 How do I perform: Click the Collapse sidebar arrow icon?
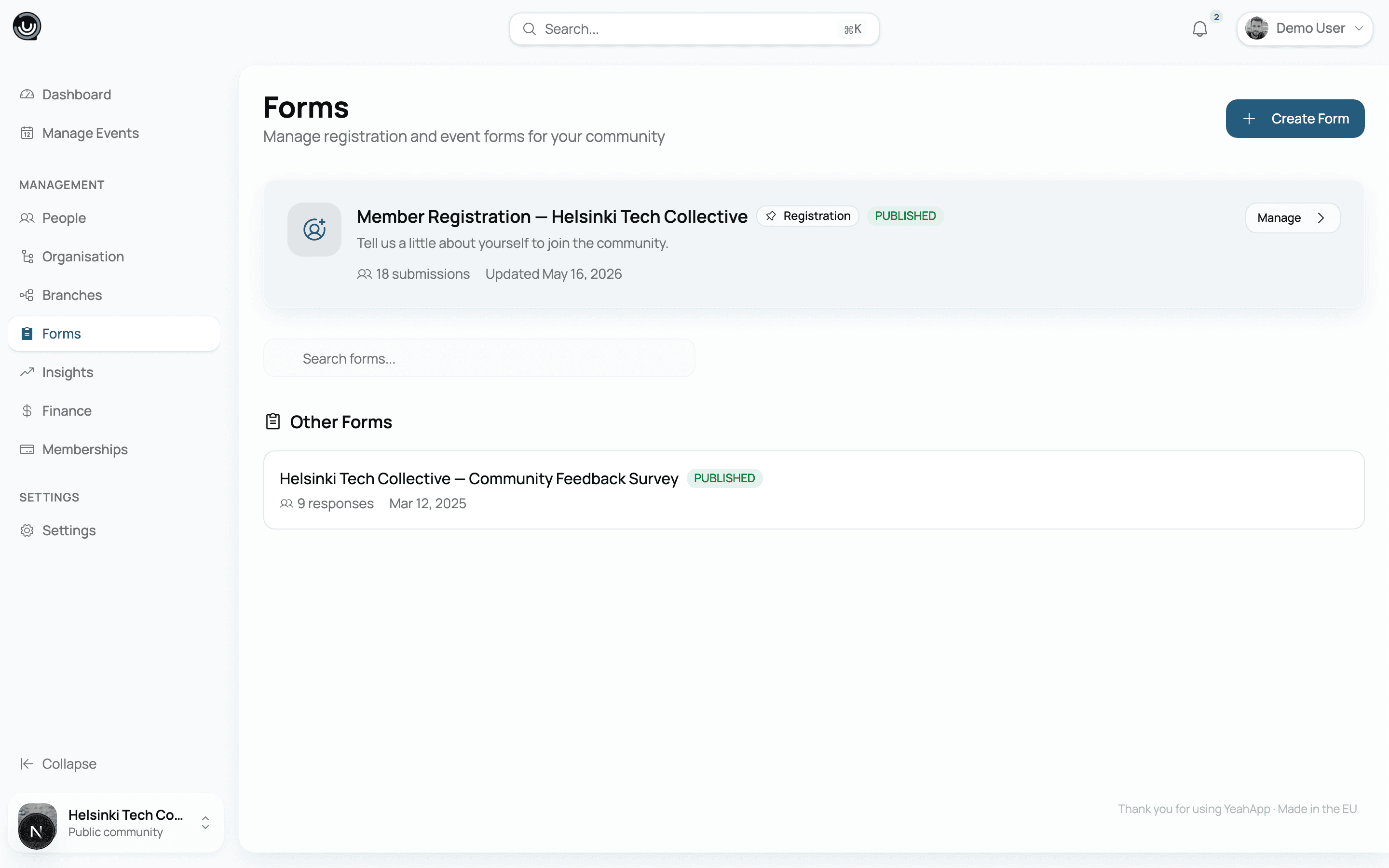tap(27, 763)
